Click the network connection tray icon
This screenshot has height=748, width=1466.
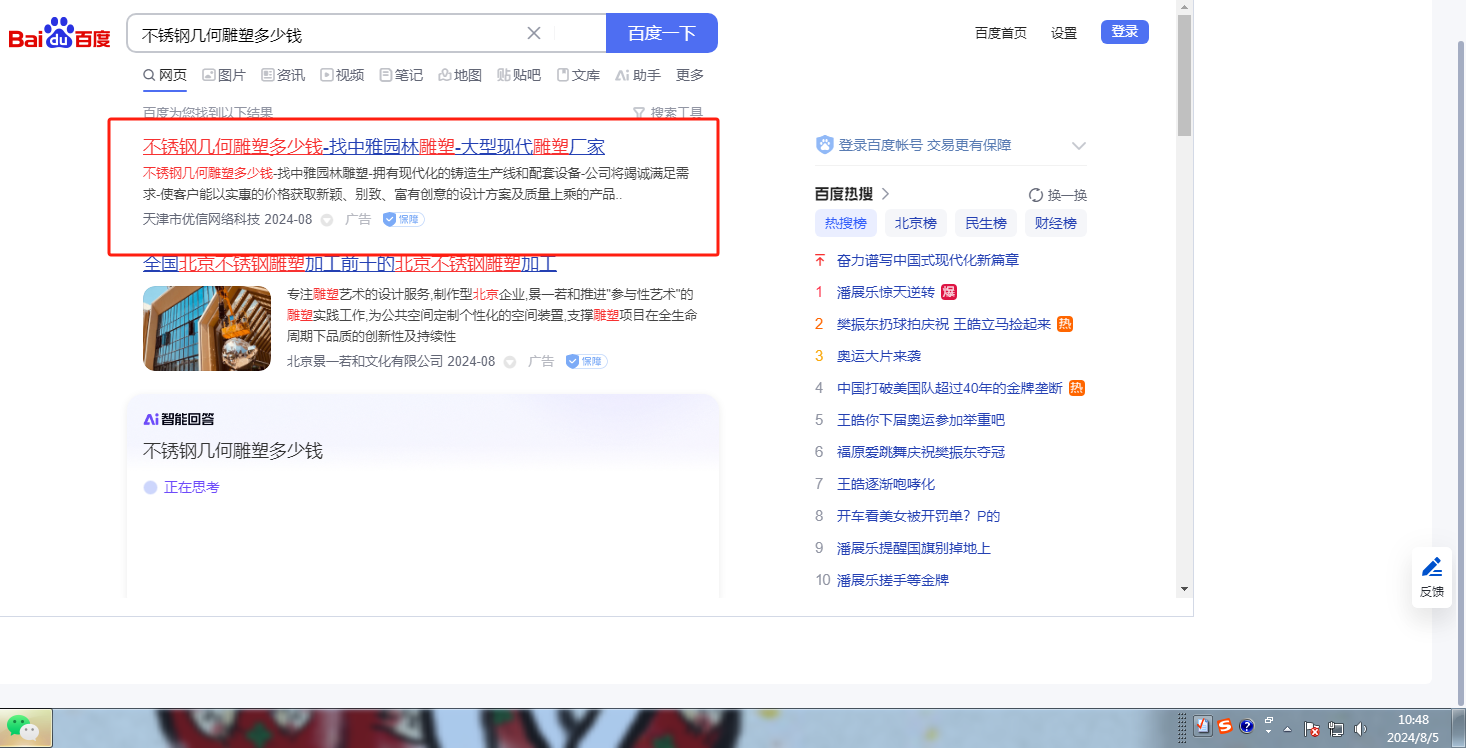pos(1337,729)
